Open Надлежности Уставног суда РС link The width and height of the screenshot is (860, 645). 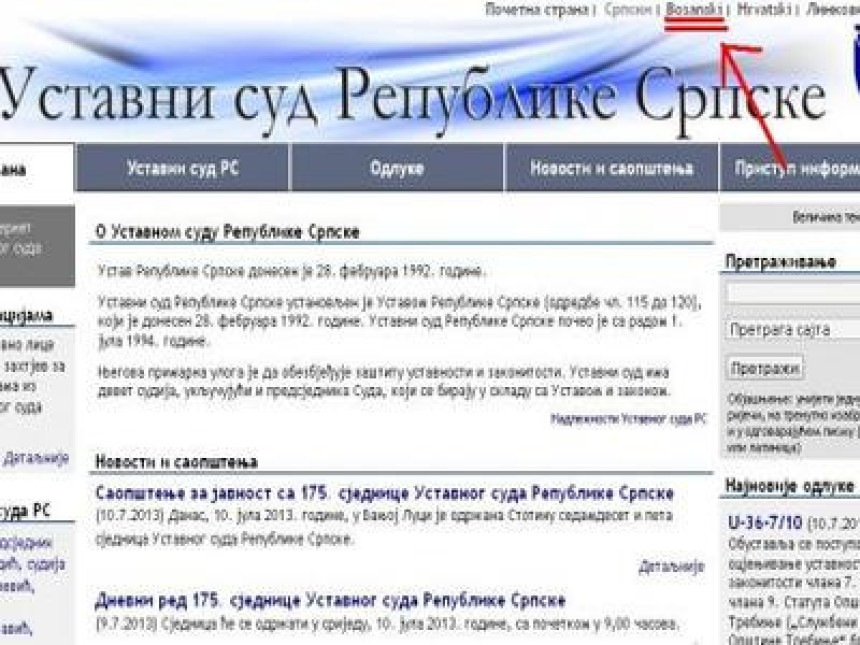(x=628, y=419)
